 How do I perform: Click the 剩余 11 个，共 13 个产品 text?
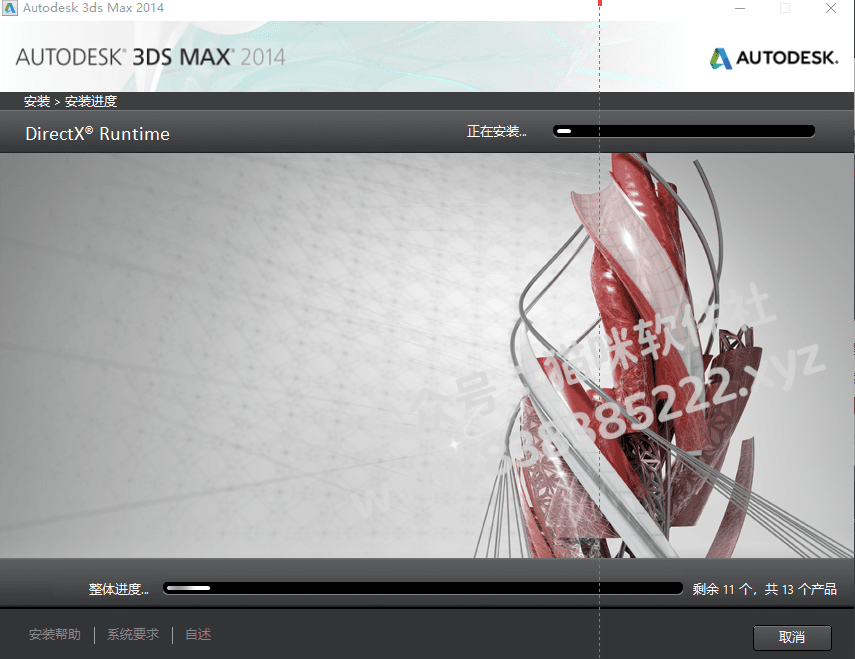(x=764, y=589)
